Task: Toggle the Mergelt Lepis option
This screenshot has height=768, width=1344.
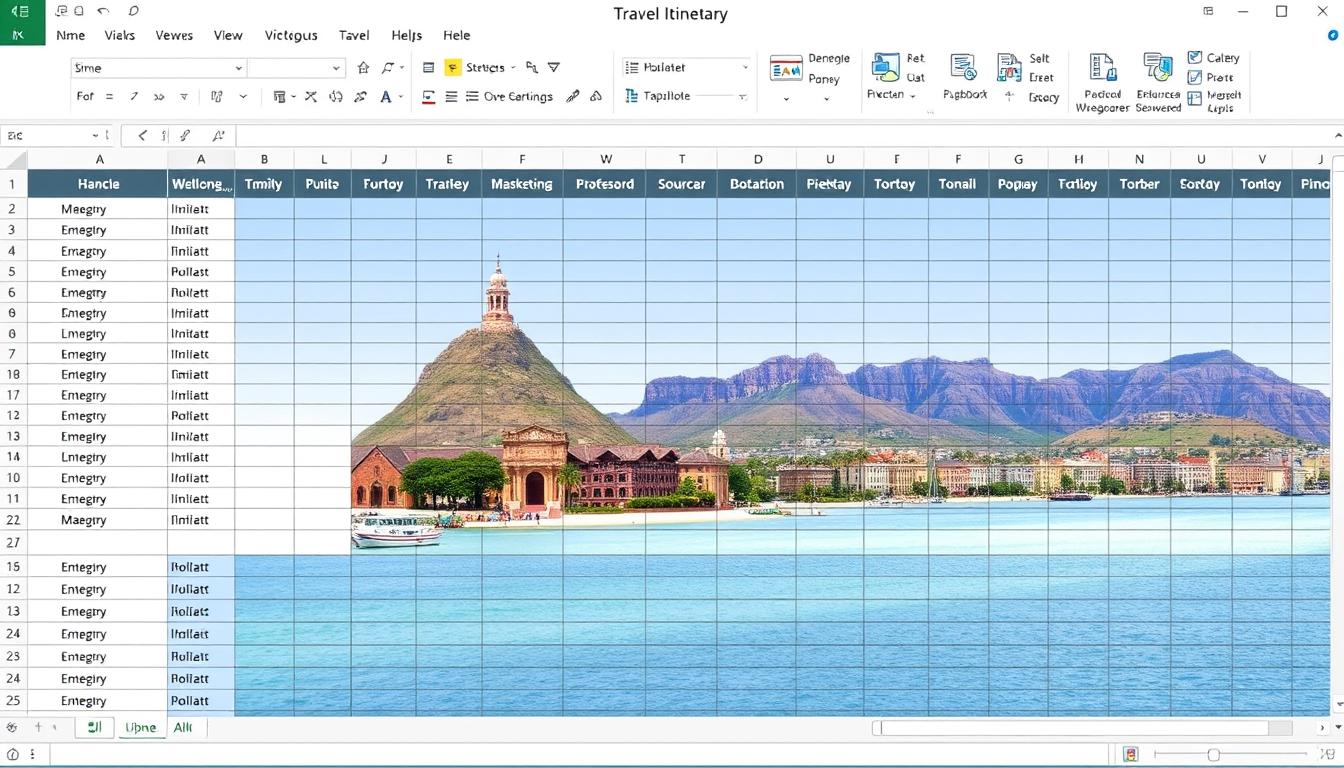Action: tap(1195, 96)
